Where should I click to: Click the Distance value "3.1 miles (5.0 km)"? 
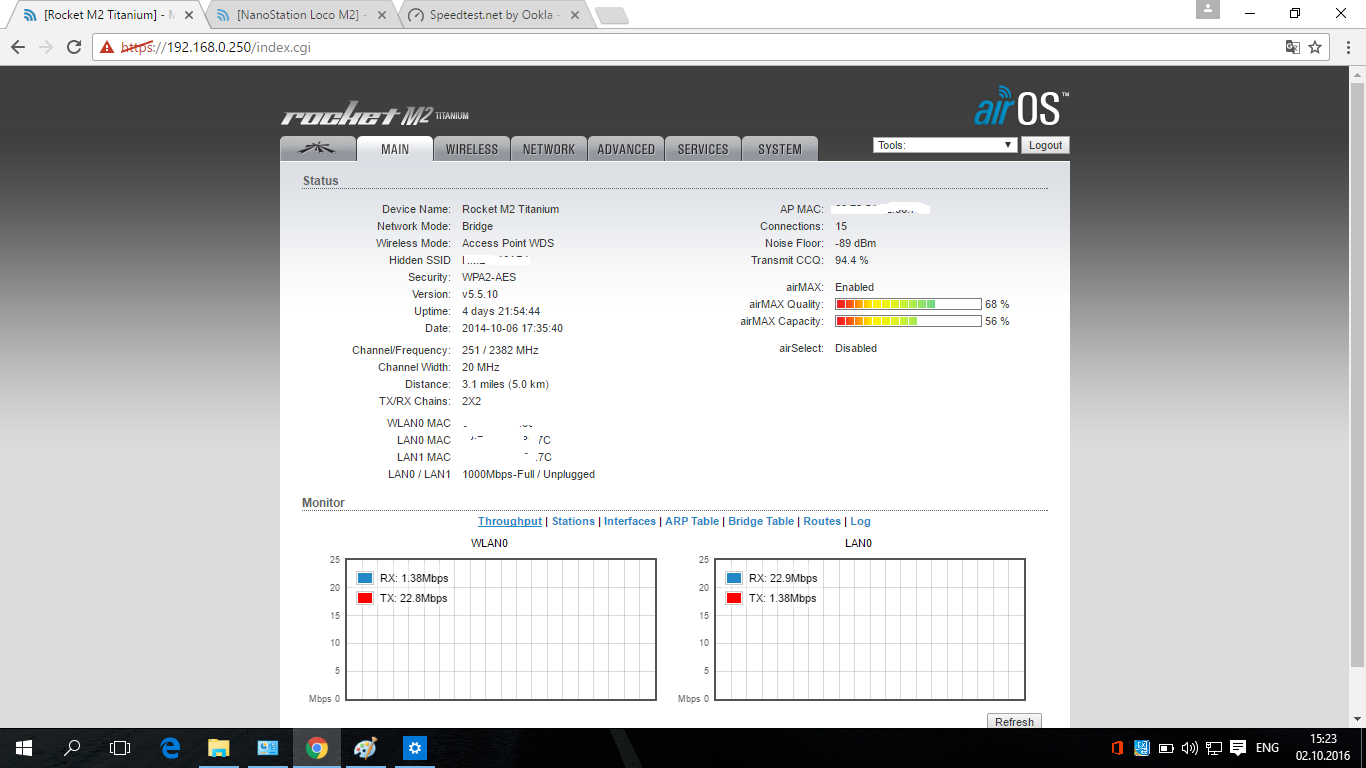505,384
